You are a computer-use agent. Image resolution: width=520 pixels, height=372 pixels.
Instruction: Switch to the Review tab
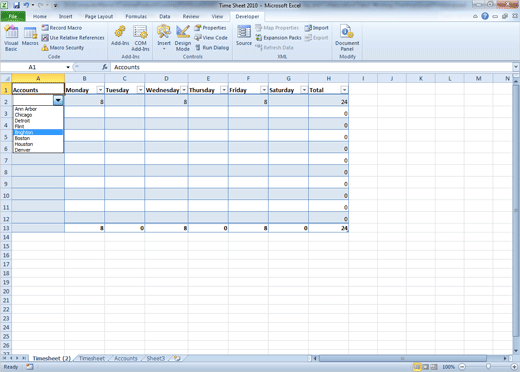coord(191,16)
